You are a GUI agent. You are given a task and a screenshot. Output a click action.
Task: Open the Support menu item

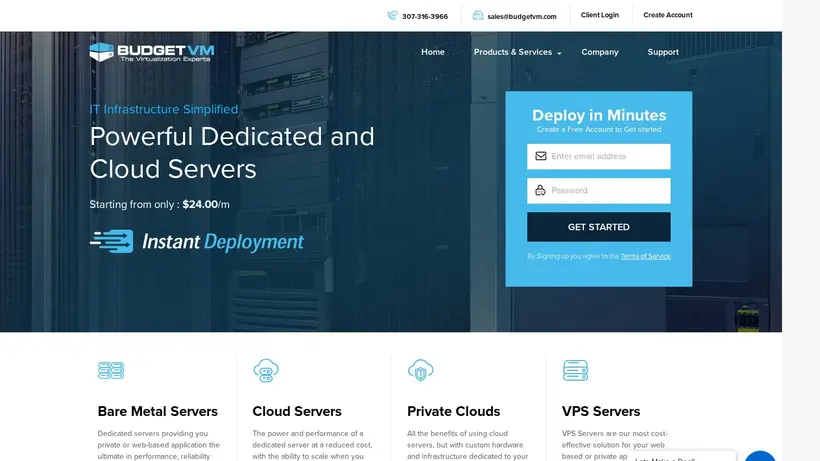pyautogui.click(x=663, y=52)
